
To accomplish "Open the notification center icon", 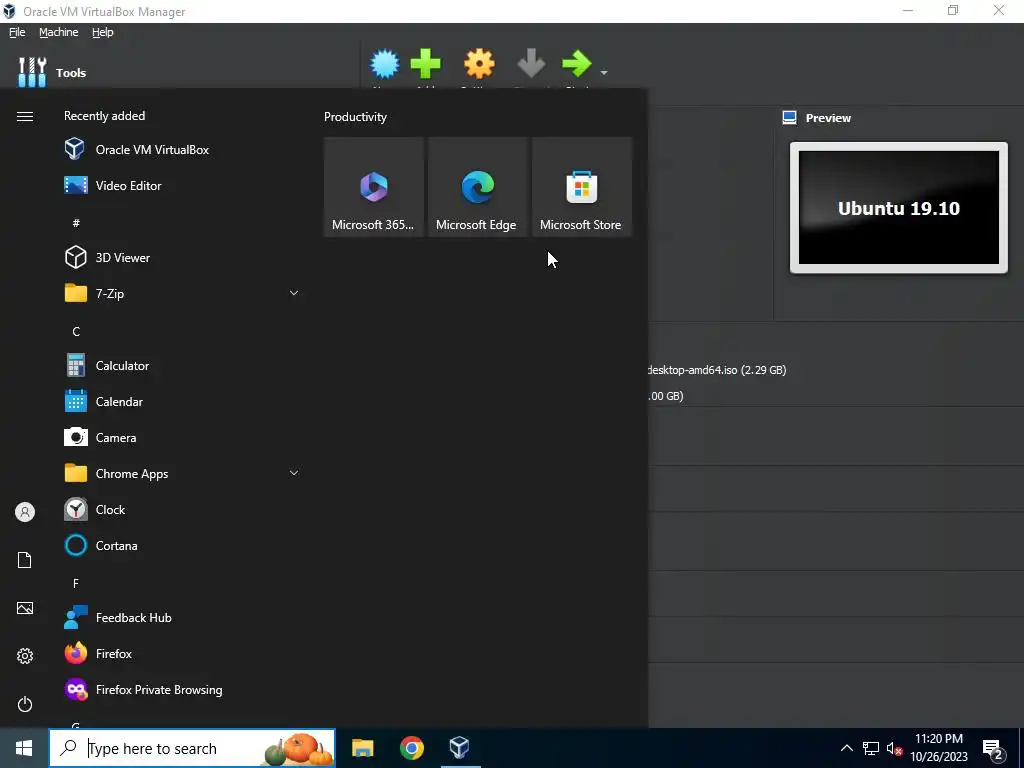I will point(993,750).
